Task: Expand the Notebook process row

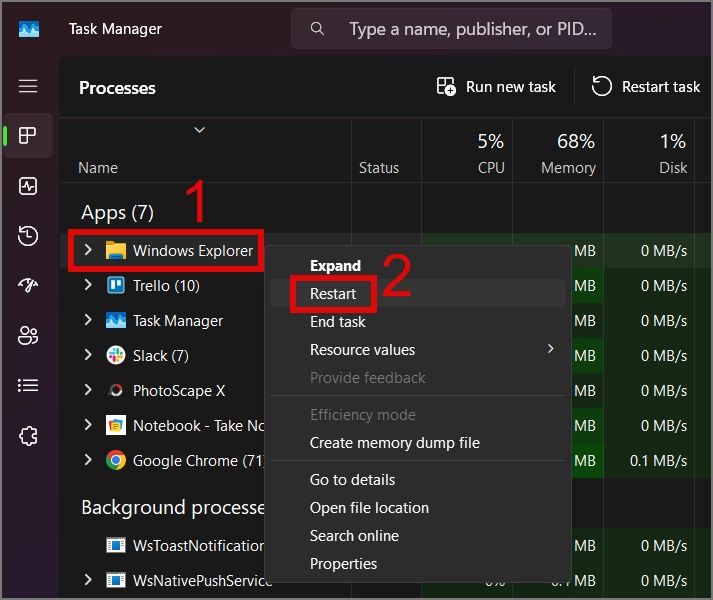Action: click(x=88, y=425)
